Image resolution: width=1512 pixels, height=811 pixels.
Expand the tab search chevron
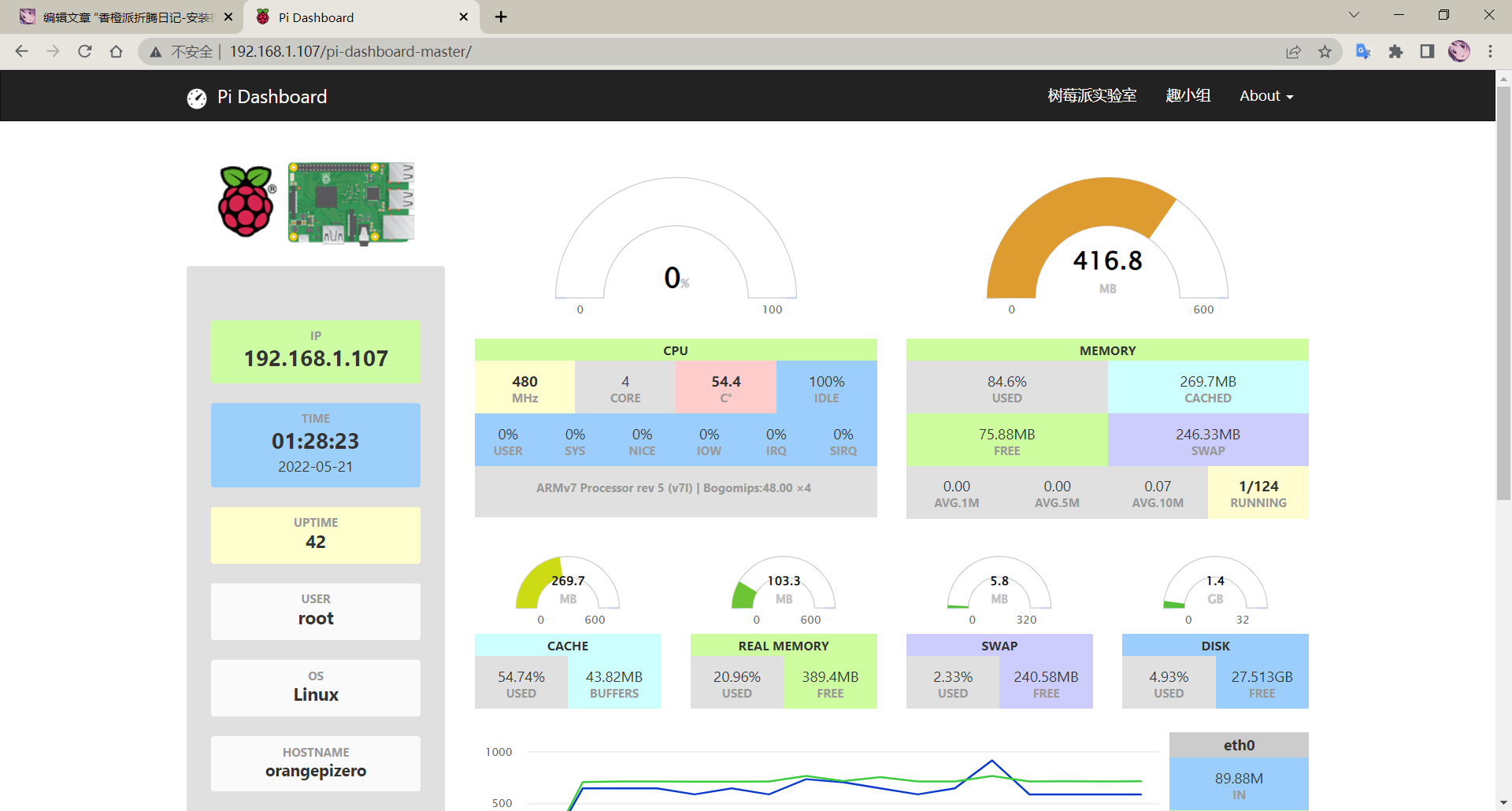tap(1354, 15)
